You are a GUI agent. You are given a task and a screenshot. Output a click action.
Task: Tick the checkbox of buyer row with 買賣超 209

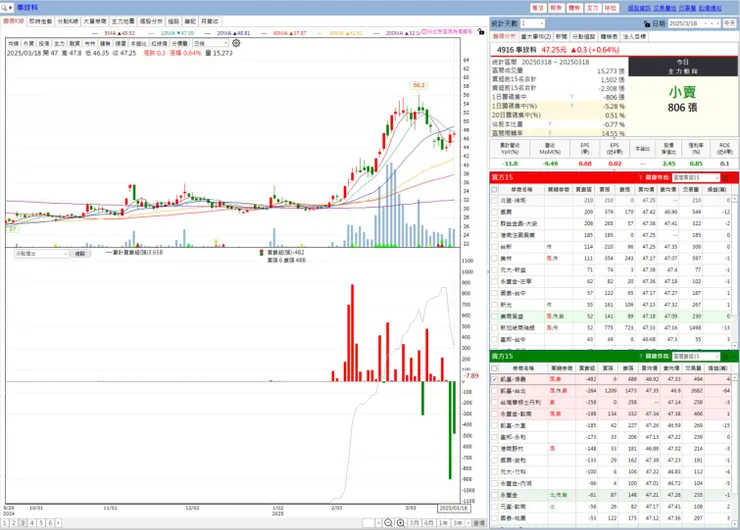click(x=494, y=212)
